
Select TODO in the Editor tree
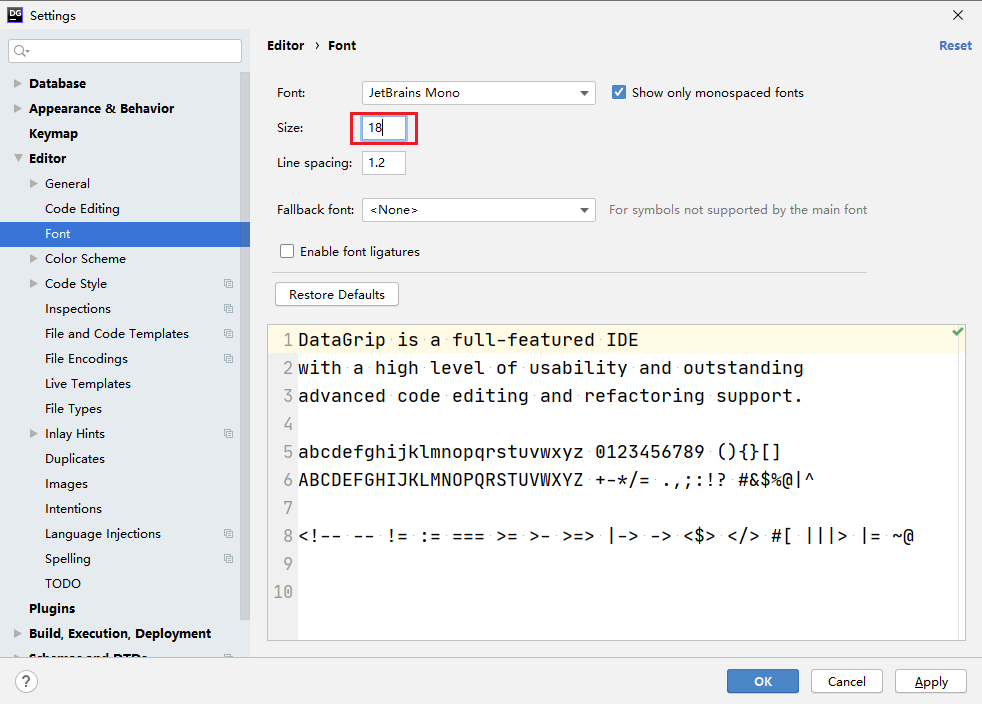pos(63,584)
